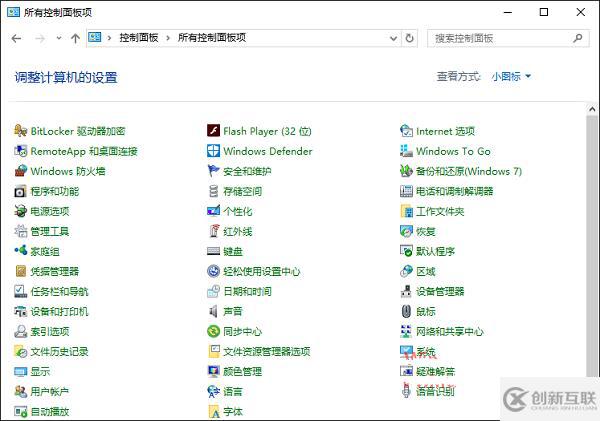600x421 pixels.
Task: Go back with the back arrow
Action: pos(16,38)
